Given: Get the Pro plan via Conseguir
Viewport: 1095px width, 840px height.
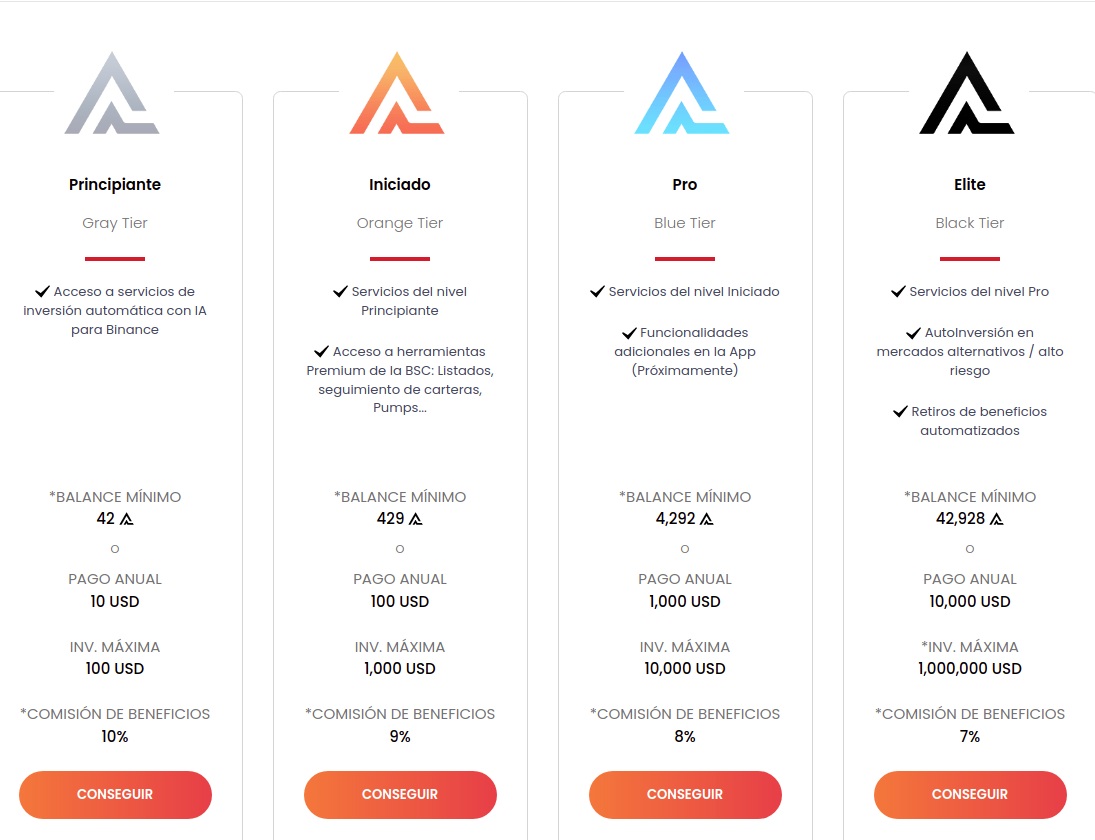Looking at the screenshot, I should click(x=685, y=795).
